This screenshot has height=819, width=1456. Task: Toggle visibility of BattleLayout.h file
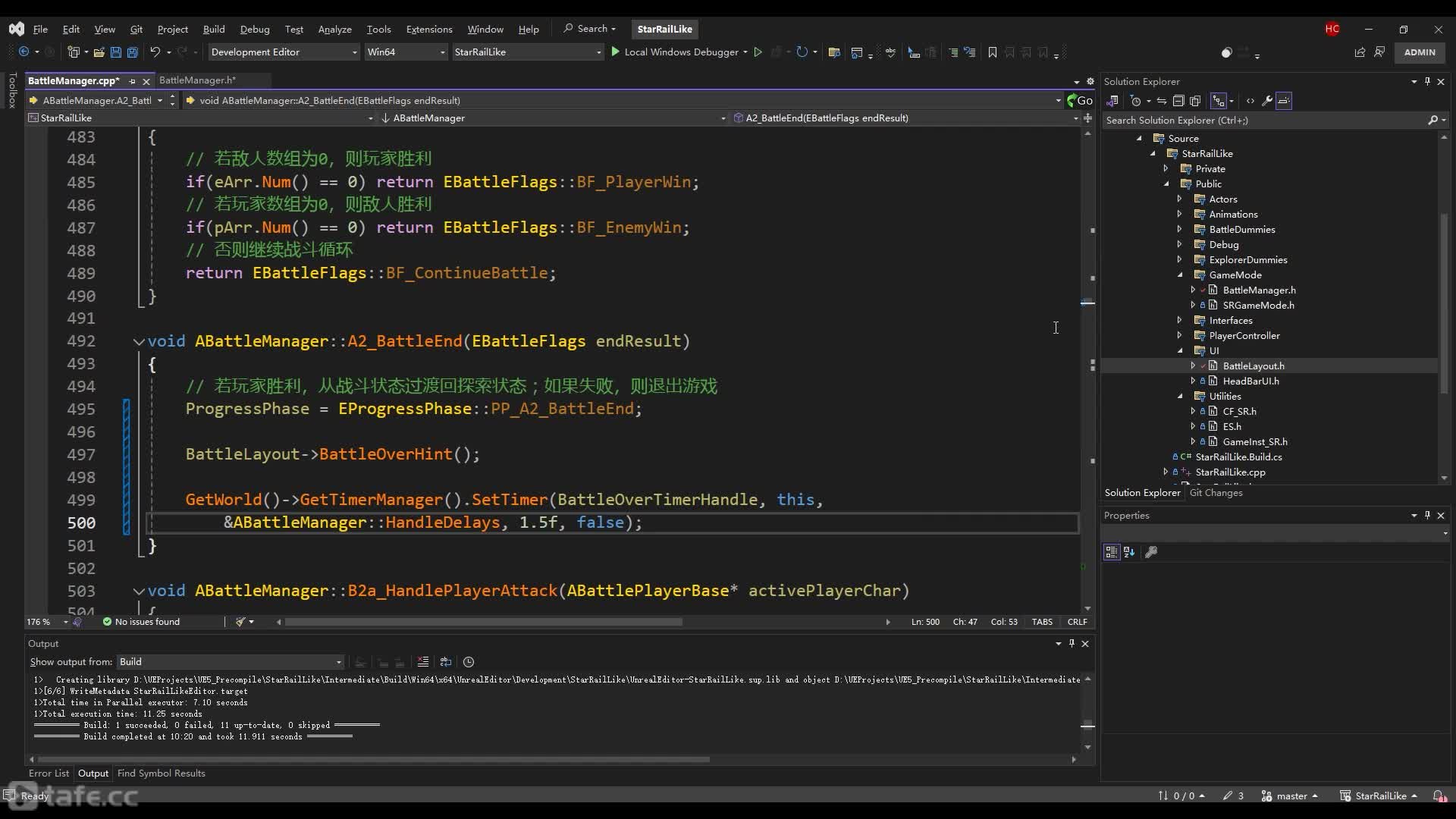[1193, 365]
